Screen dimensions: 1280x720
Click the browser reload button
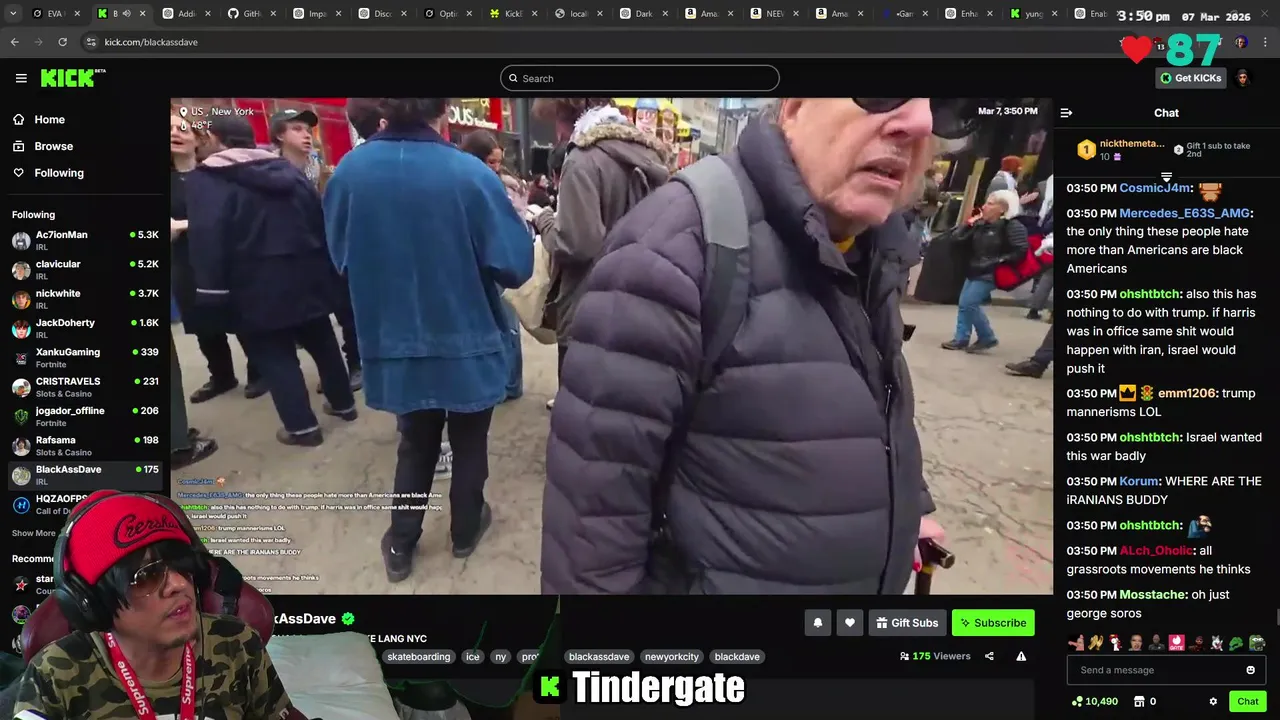(62, 42)
